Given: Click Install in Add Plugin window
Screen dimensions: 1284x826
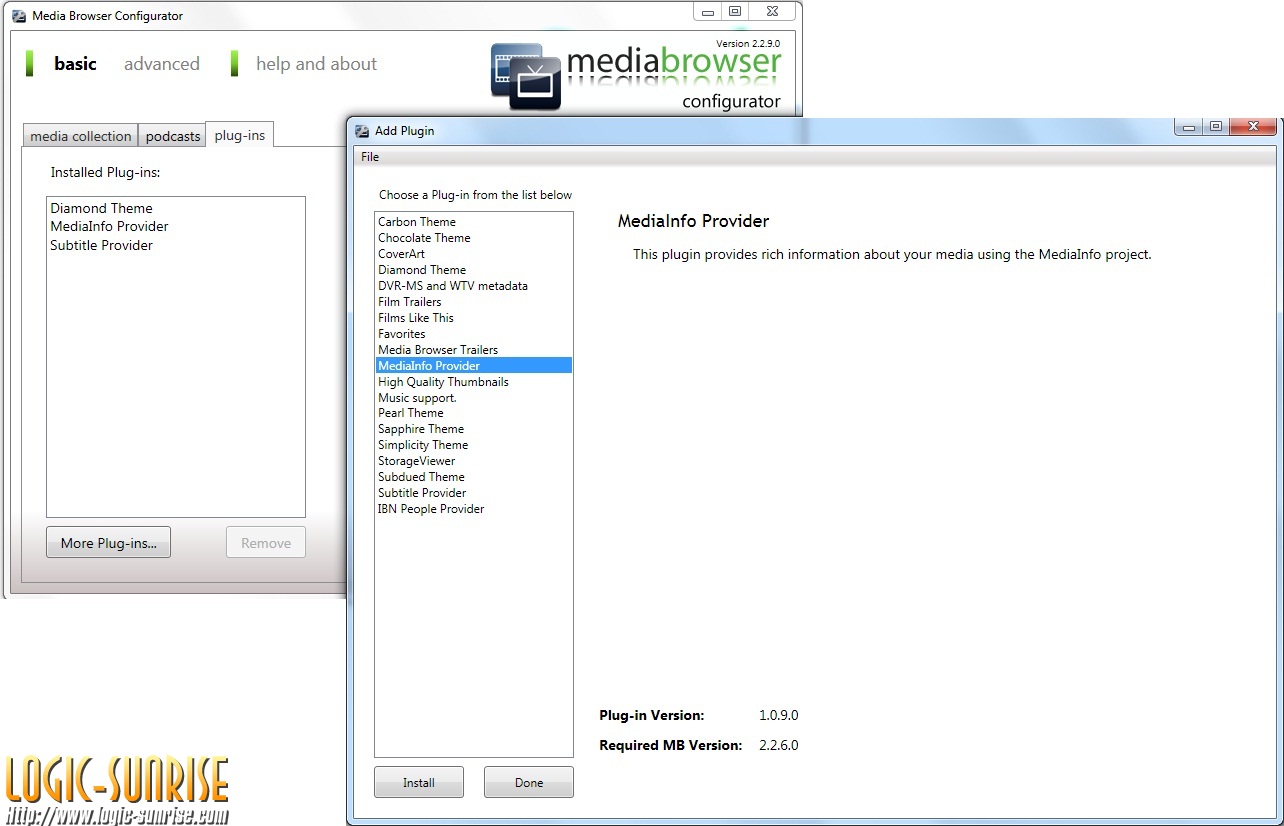Looking at the screenshot, I should tap(419, 782).
